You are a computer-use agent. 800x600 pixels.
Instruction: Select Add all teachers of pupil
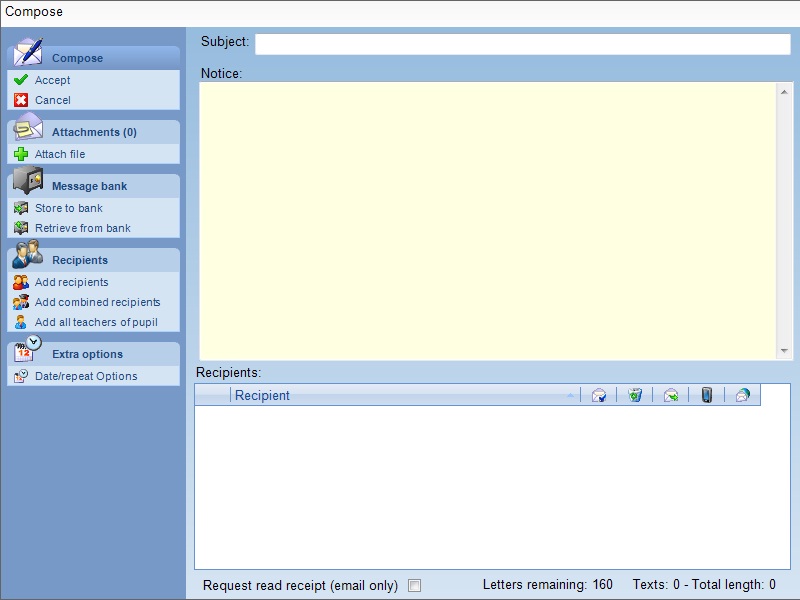(x=96, y=322)
